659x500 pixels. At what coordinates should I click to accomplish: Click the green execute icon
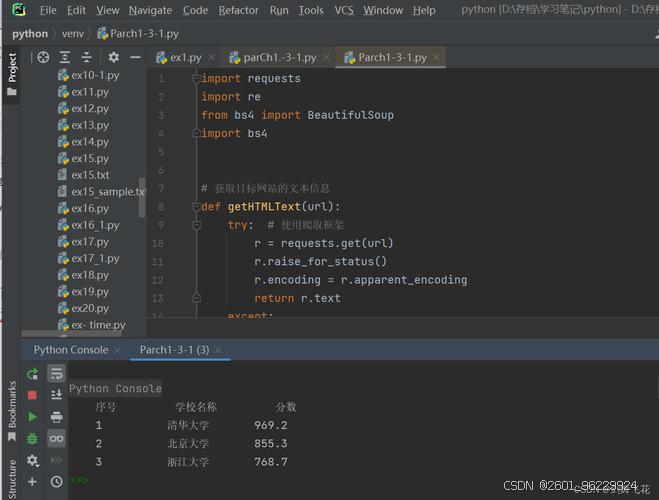(x=32, y=417)
